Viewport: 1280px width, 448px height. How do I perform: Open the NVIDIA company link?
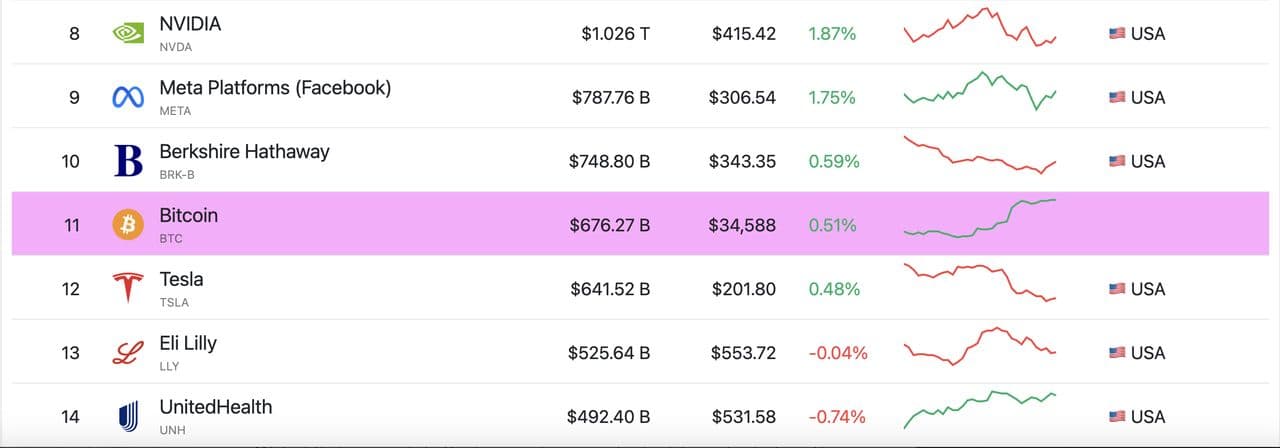(x=190, y=24)
